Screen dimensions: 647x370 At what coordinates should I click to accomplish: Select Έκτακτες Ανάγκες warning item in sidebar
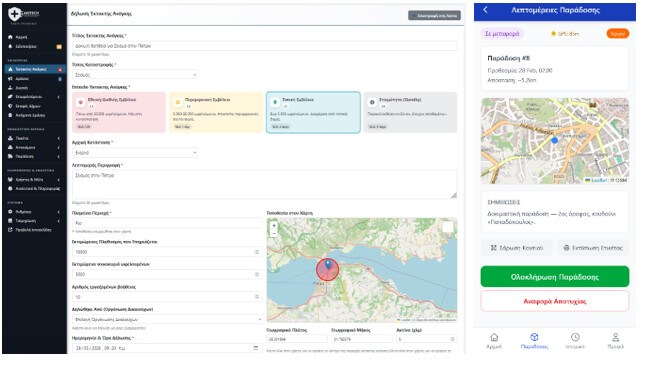click(x=34, y=69)
